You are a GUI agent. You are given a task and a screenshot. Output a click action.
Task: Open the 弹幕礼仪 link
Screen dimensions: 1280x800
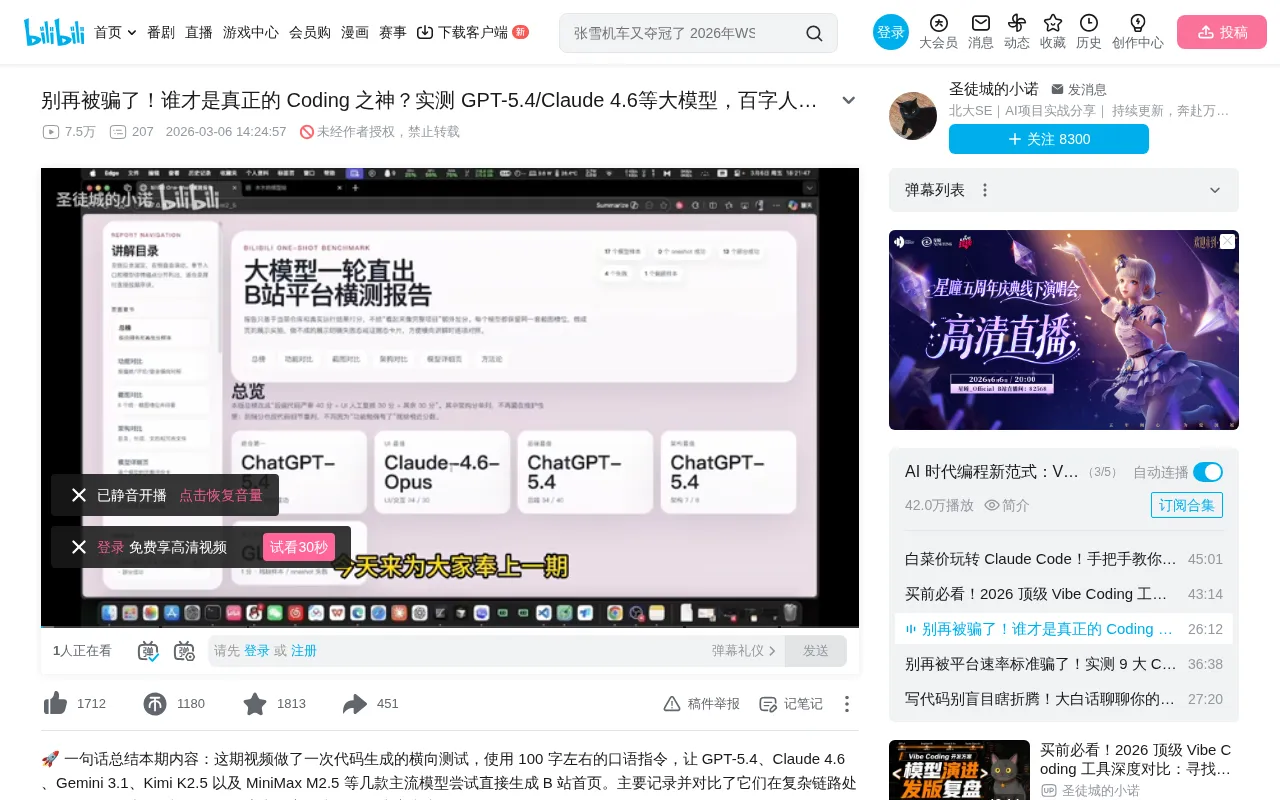(x=744, y=651)
